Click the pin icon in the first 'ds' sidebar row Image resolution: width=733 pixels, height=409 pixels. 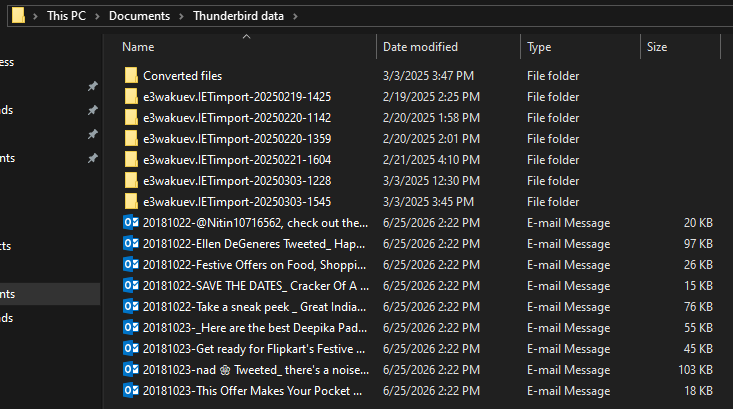(93, 110)
